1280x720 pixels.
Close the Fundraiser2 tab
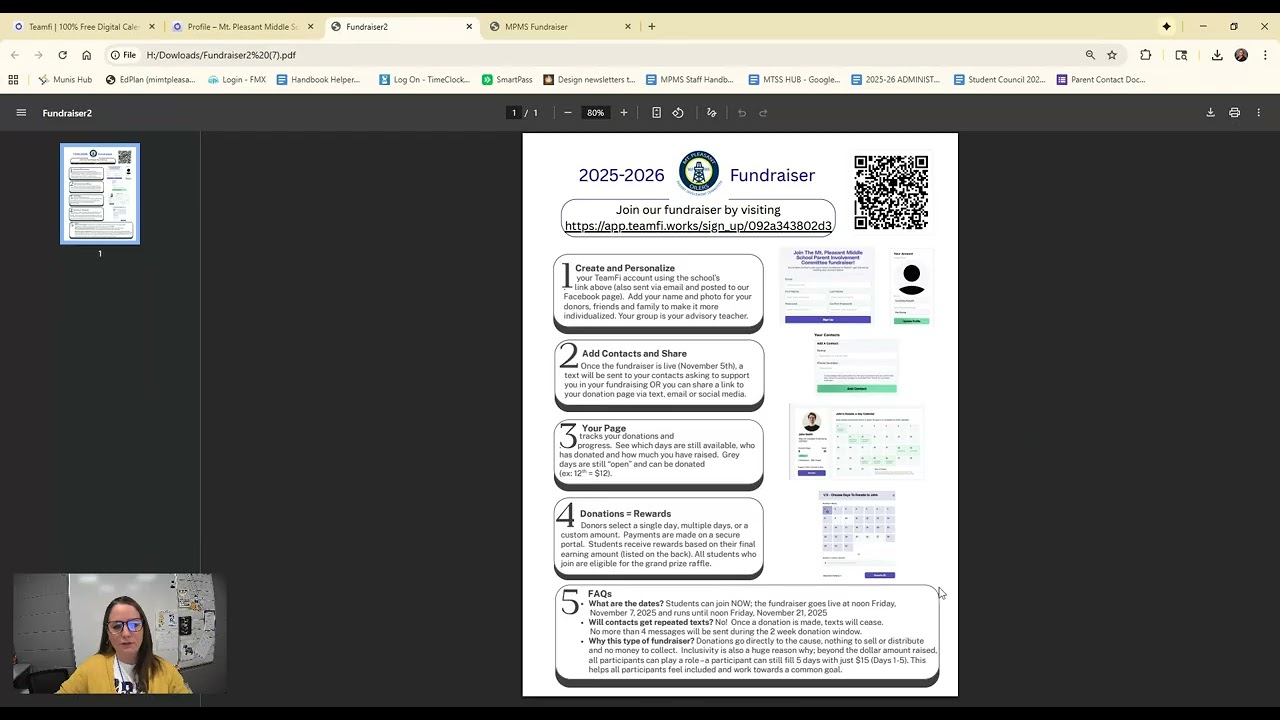pos(469,27)
